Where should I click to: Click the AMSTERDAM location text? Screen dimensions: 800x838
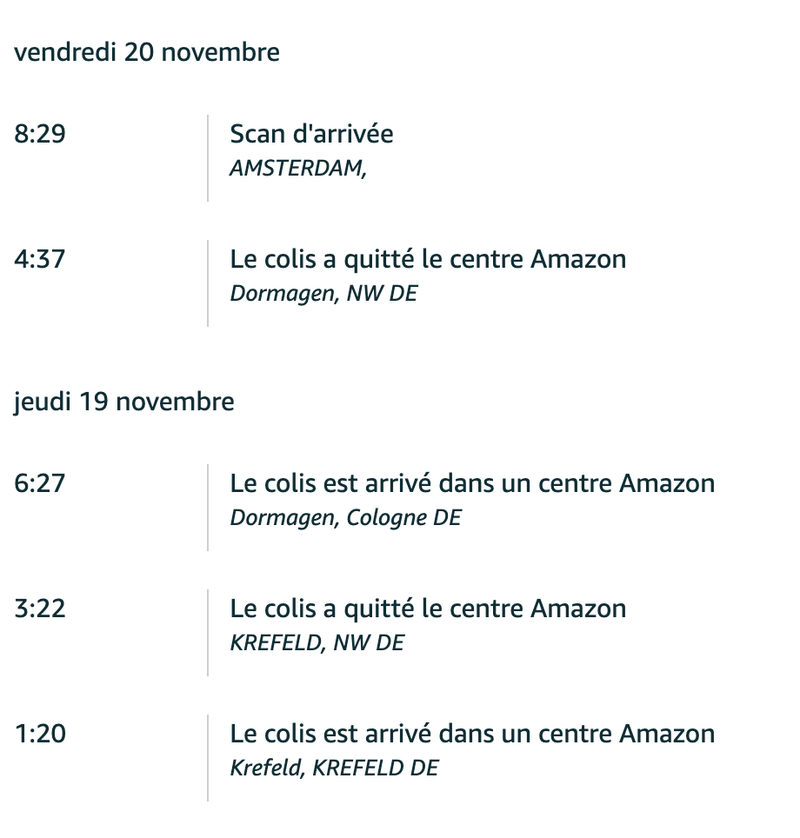[298, 169]
